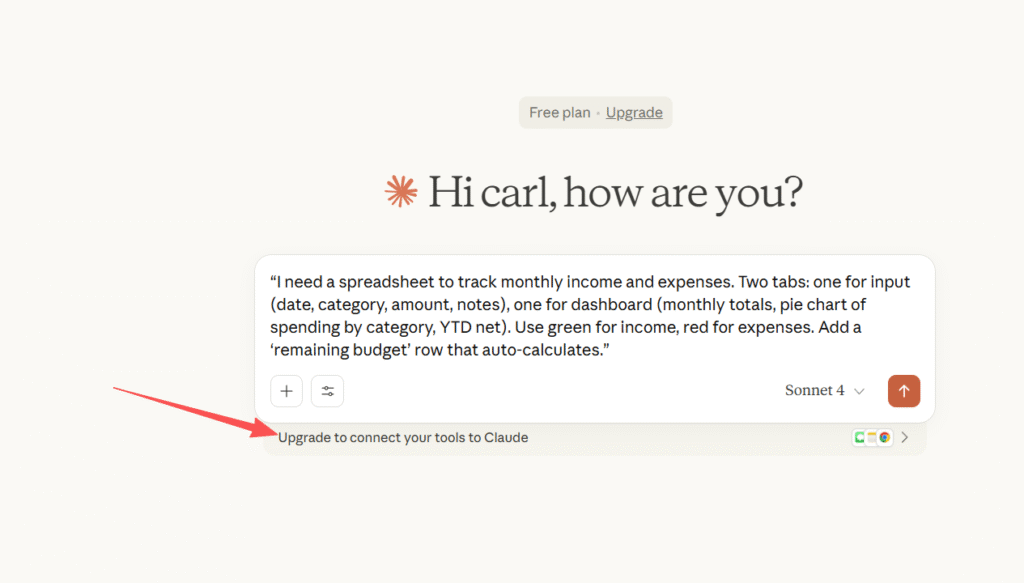Viewport: 1024px width, 583px height.
Task: Send the message with the orange arrow button
Action: click(x=904, y=391)
